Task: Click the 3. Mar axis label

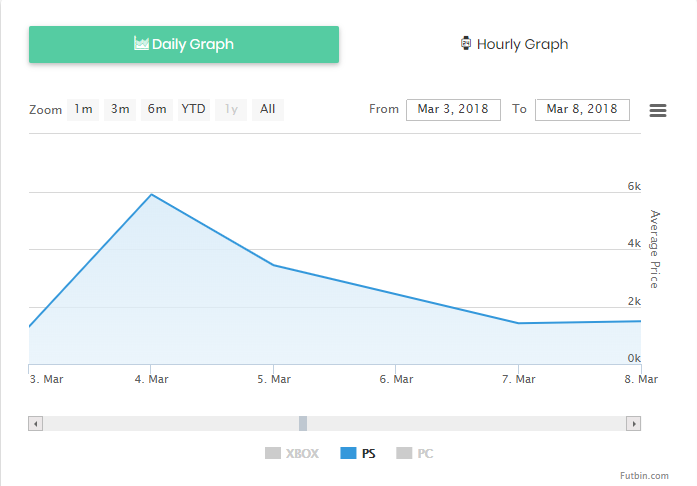Action: (46, 379)
